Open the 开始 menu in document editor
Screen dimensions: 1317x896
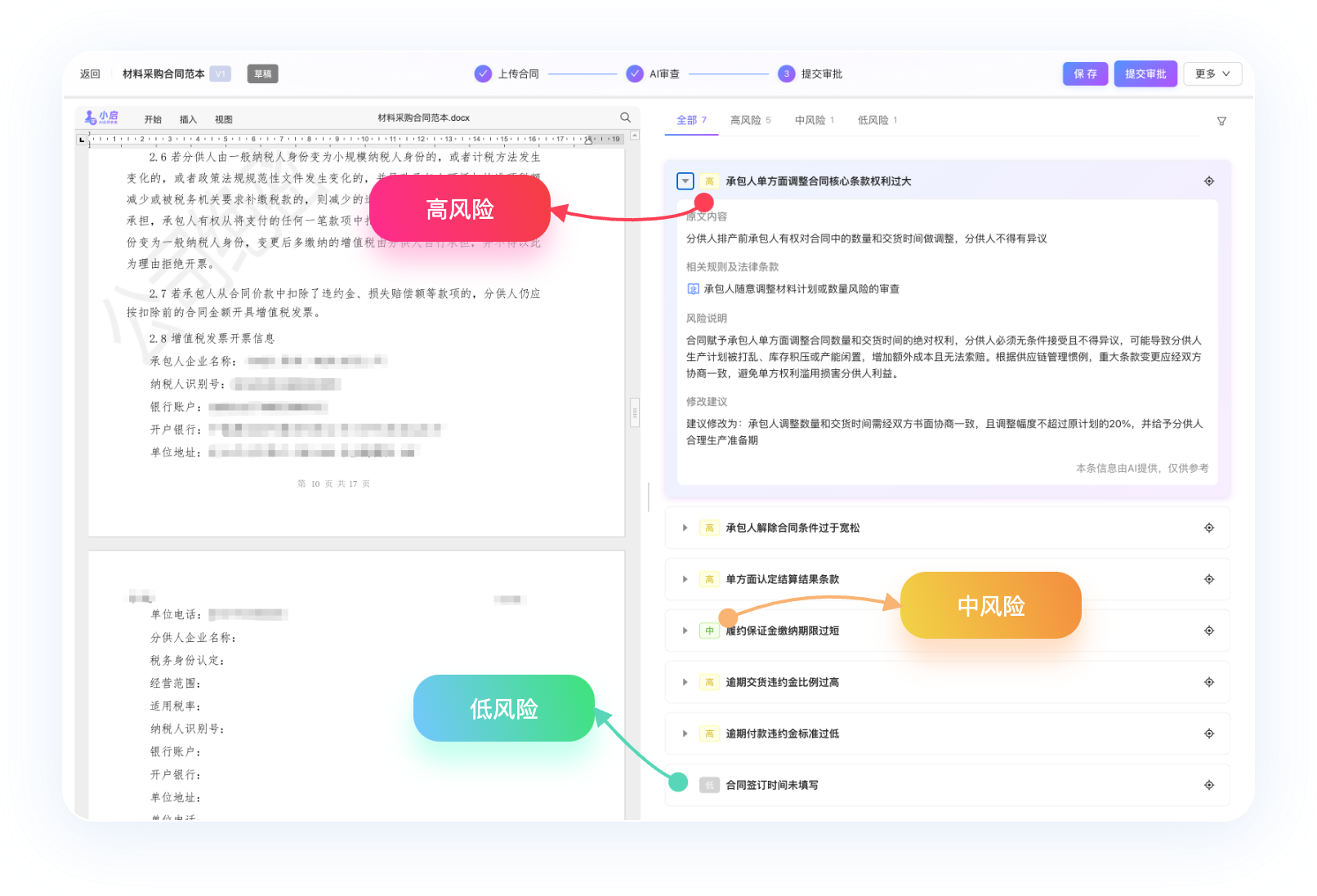click(x=153, y=119)
